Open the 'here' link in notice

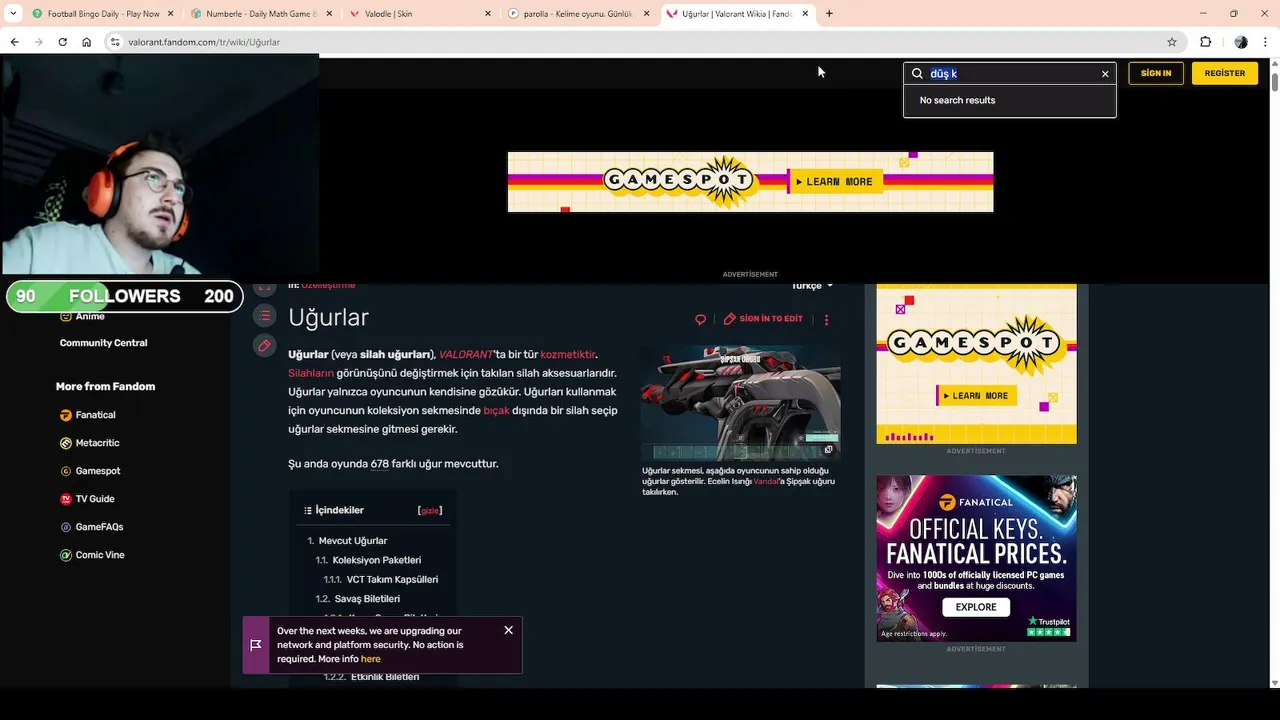pyautogui.click(x=370, y=659)
